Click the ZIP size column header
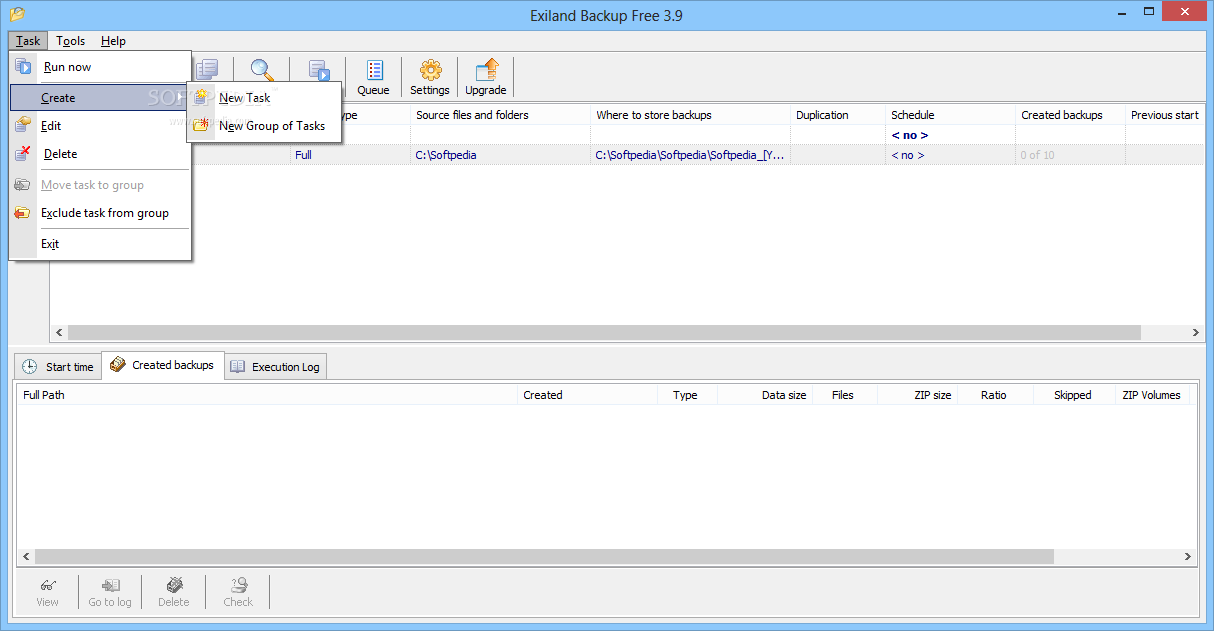1214x631 pixels. 917,395
